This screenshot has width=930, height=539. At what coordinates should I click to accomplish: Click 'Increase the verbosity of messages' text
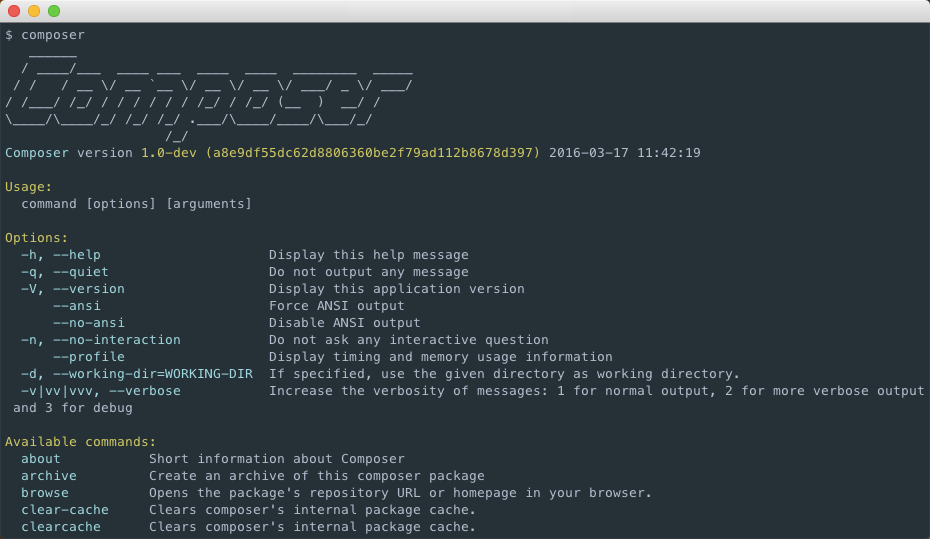pyautogui.click(x=597, y=391)
